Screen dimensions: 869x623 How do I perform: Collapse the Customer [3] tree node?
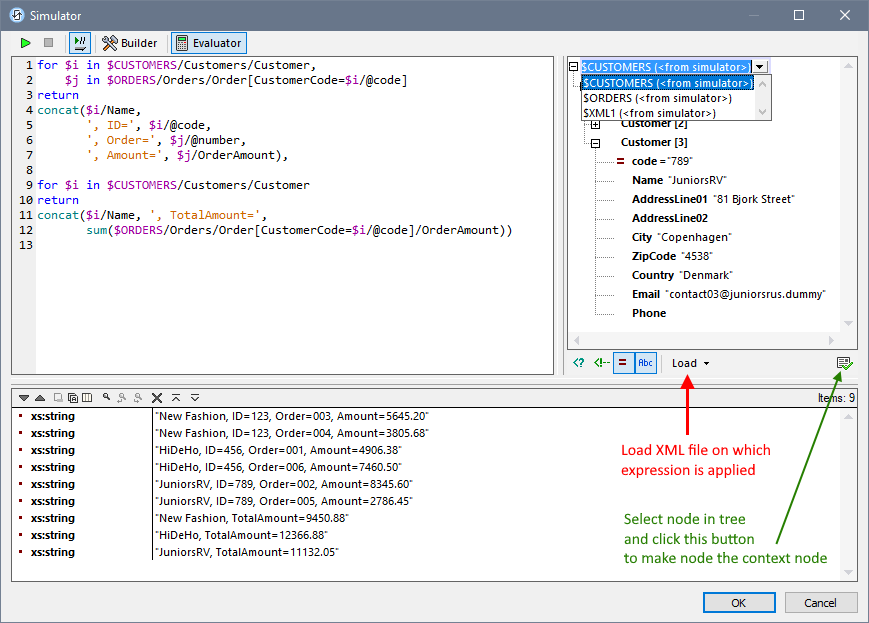pos(596,143)
